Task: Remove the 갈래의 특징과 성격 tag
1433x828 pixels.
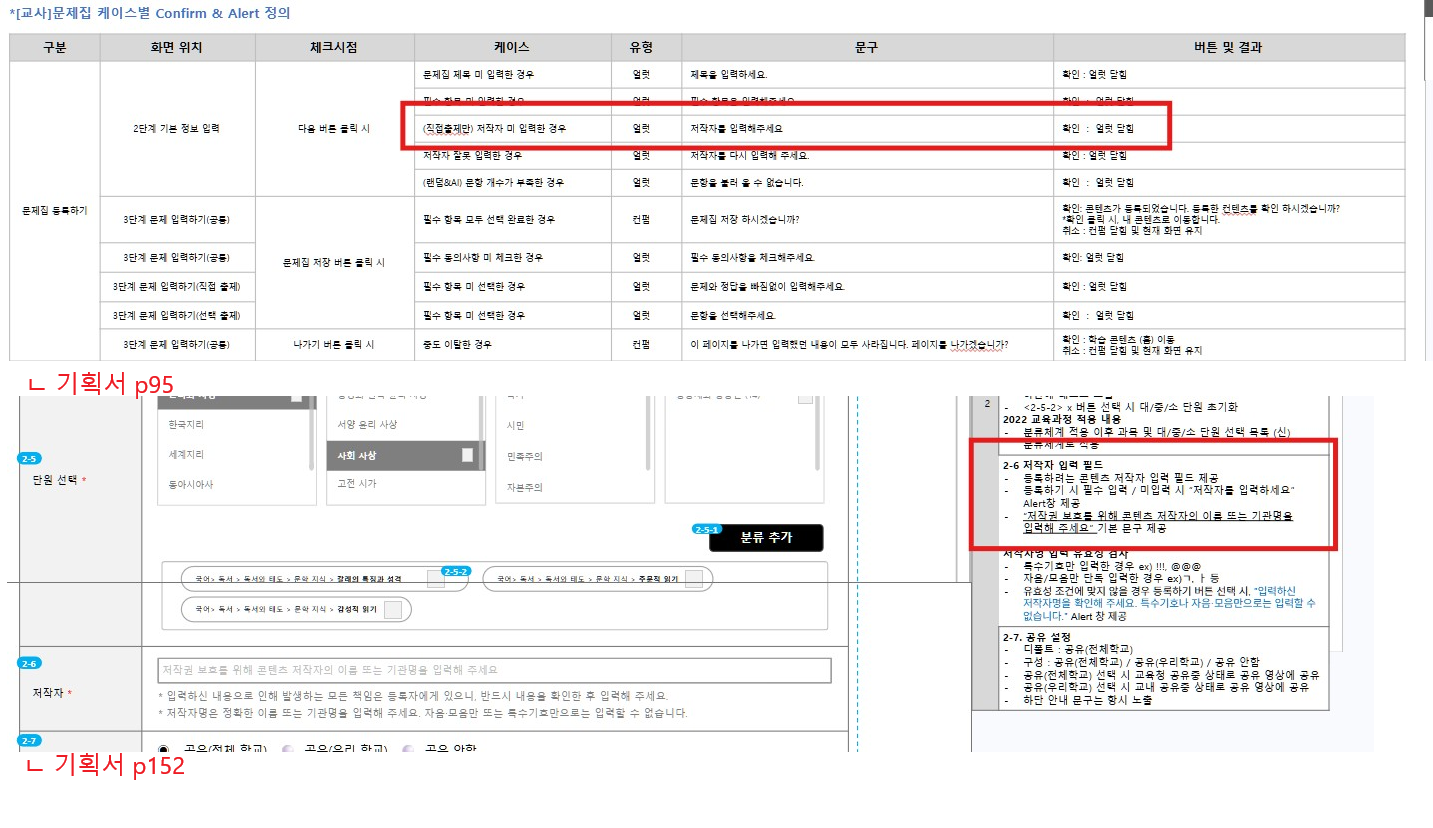Action: 436,579
